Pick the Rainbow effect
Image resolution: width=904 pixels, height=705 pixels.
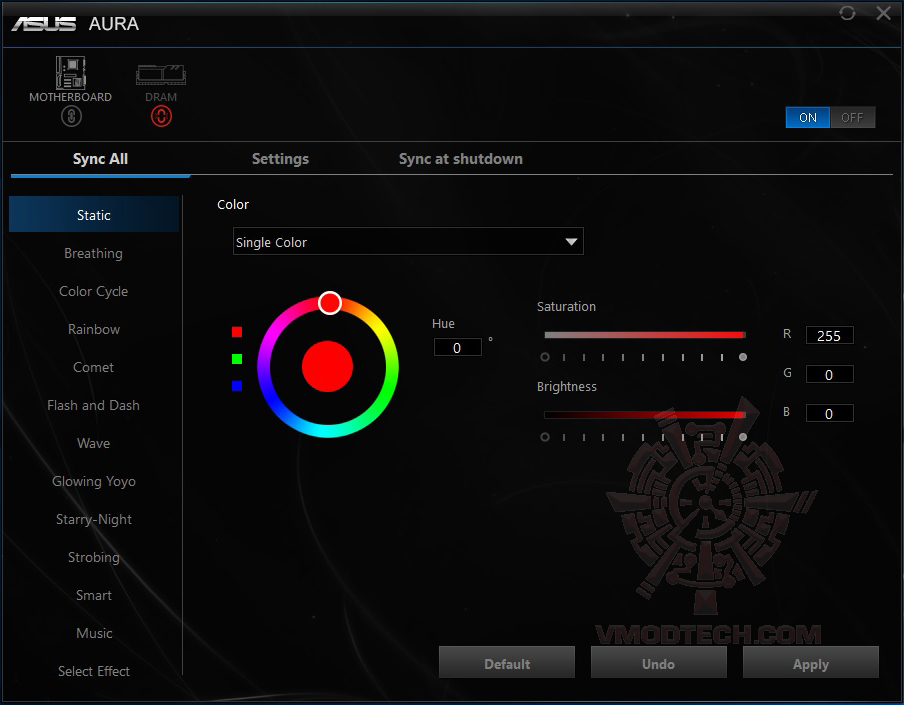[x=94, y=329]
